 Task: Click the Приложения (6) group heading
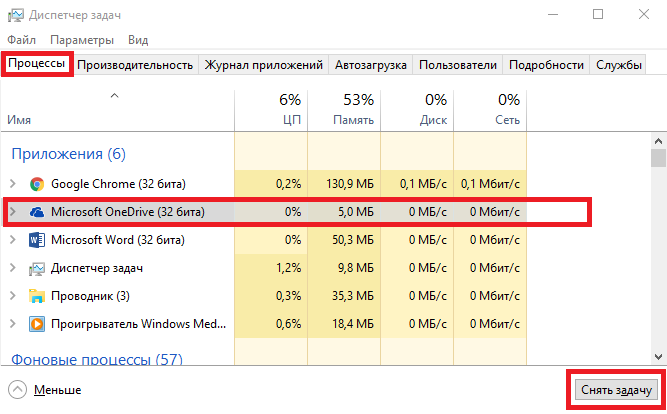[68, 154]
